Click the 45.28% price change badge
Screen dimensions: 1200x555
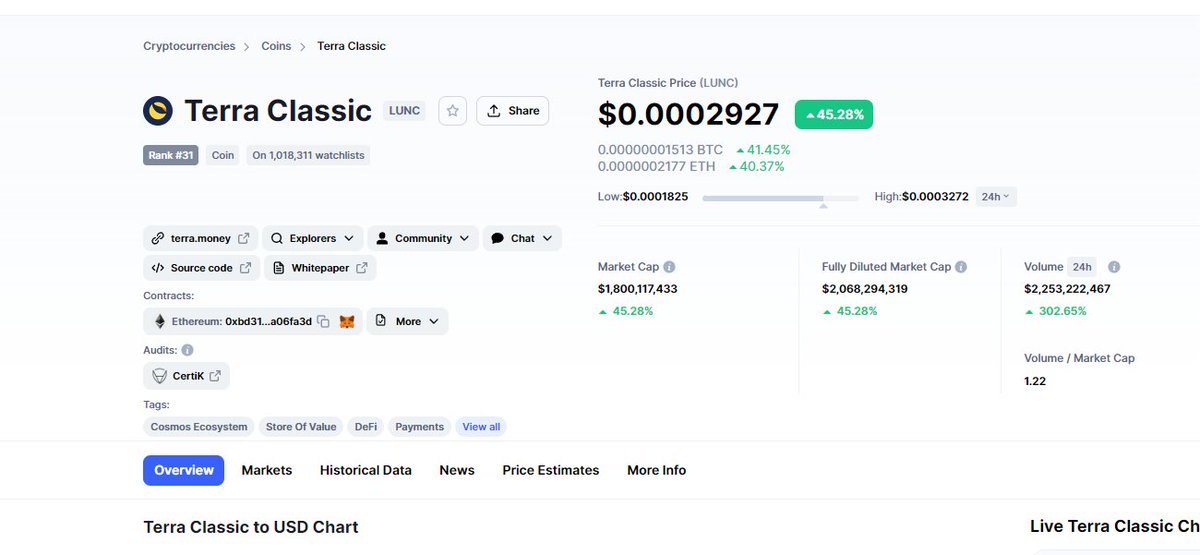pos(834,115)
